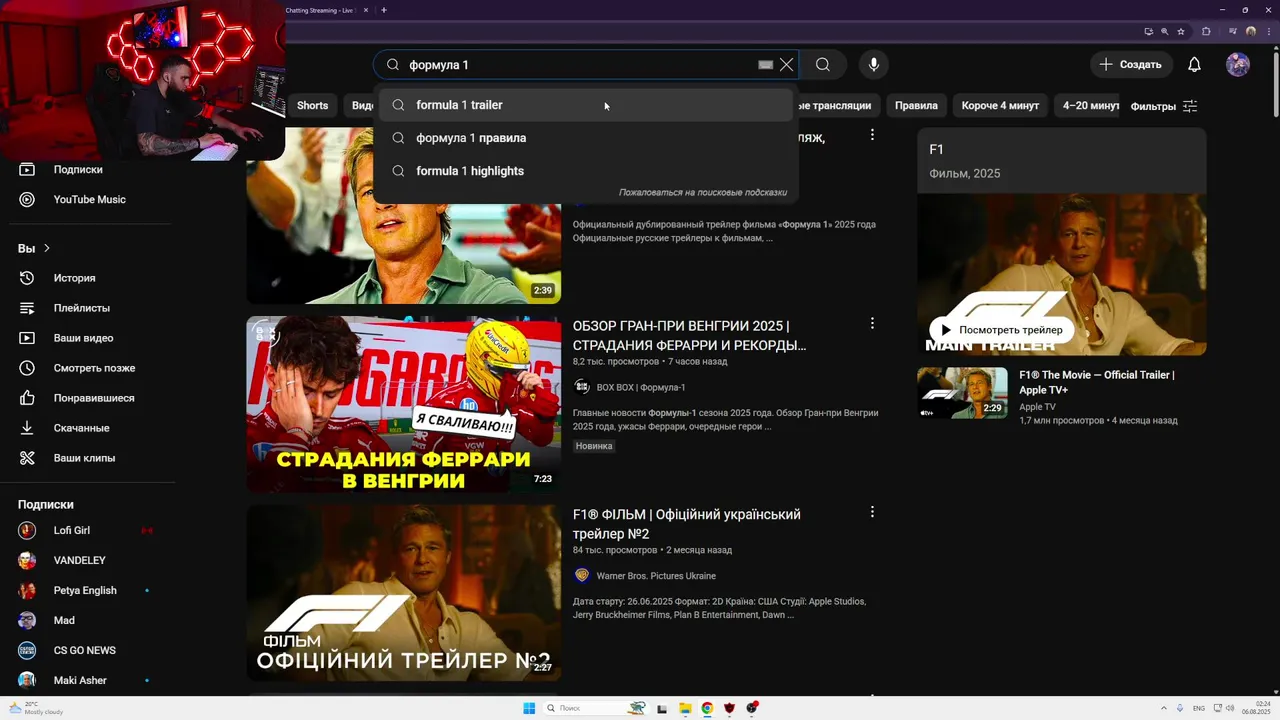Select suggestion "formula 1 trailer"
The image size is (1280, 720).
tap(585, 105)
